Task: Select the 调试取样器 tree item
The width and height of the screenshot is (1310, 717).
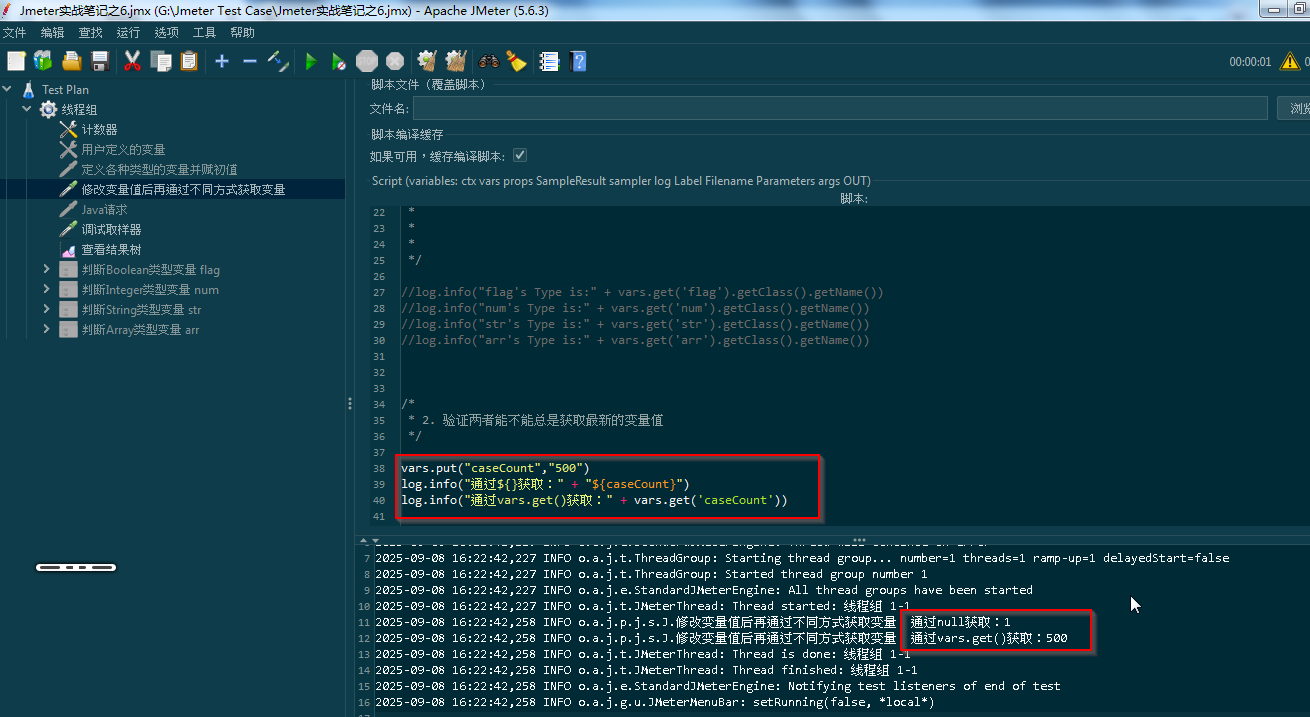Action: tap(111, 229)
